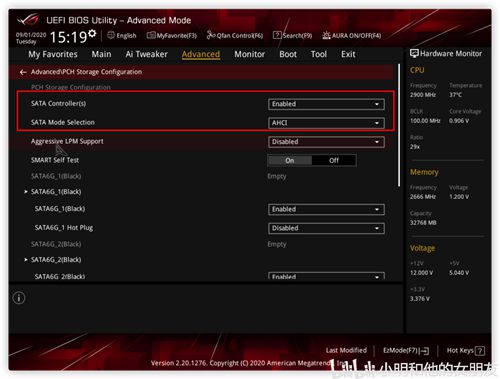Viewport: 500px width, 379px height.
Task: Click the globe English language icon
Action: 111,35
